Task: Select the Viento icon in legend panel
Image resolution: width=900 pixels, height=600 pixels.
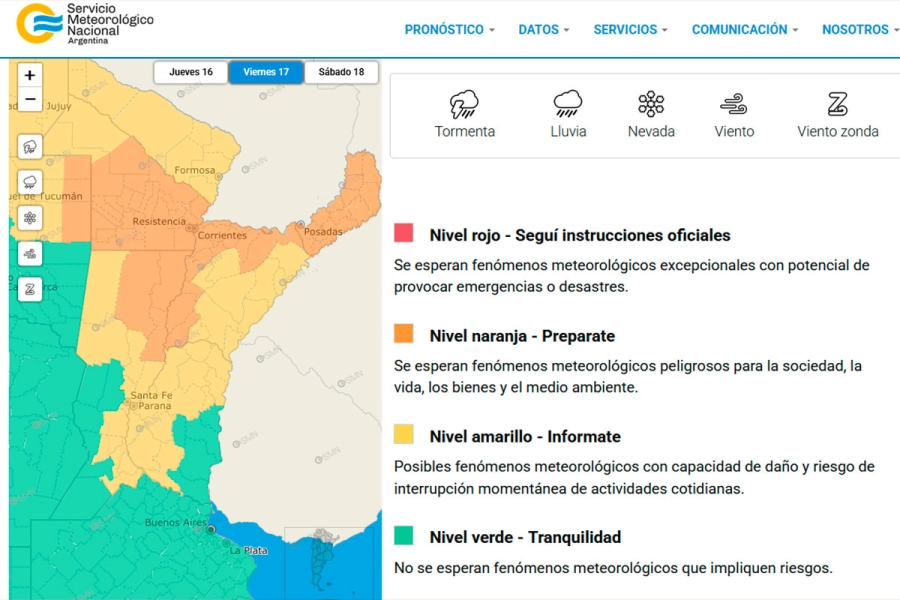Action: [734, 104]
